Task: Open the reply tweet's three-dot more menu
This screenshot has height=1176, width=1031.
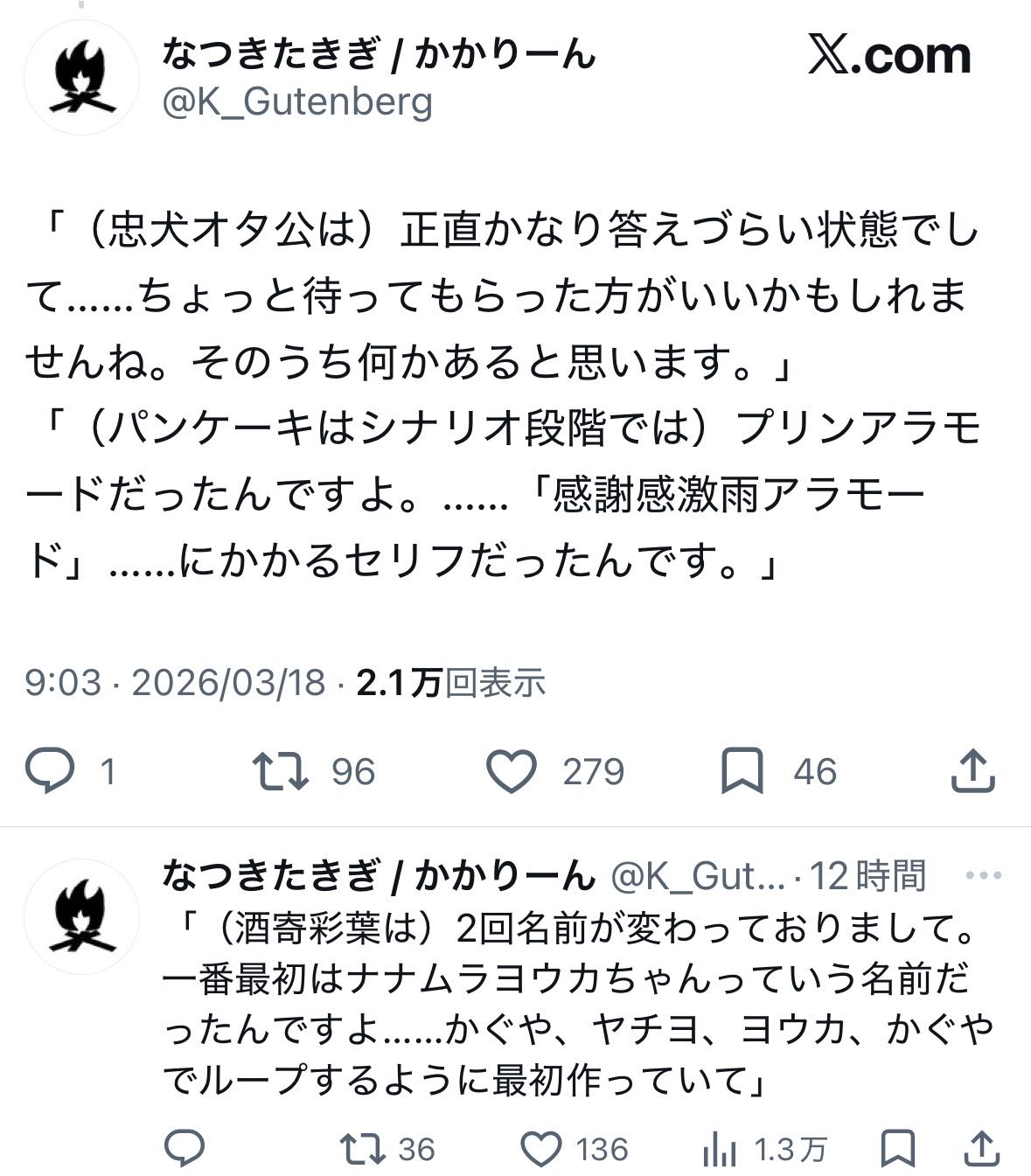Action: point(983,874)
